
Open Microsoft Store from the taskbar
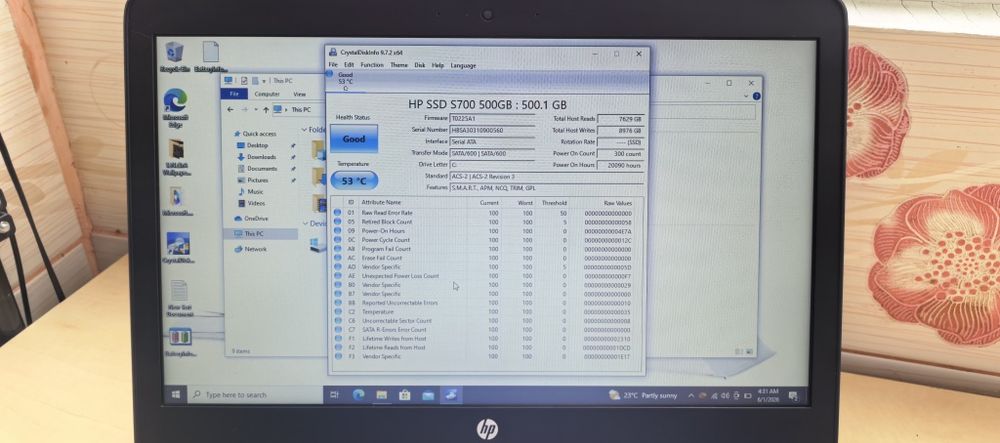[x=404, y=395]
